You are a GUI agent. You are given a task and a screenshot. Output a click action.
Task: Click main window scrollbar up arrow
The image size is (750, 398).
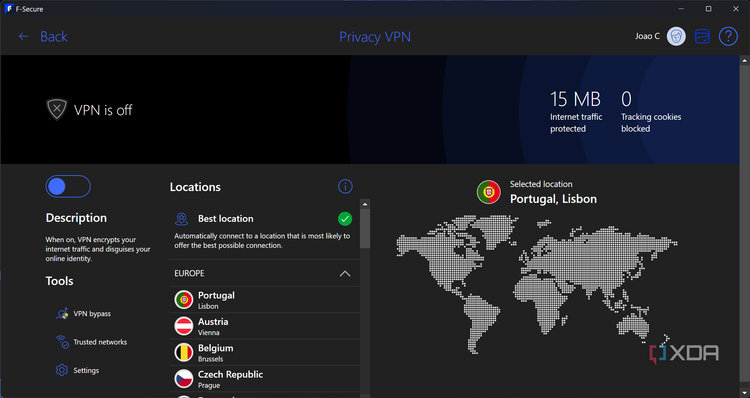click(x=744, y=61)
